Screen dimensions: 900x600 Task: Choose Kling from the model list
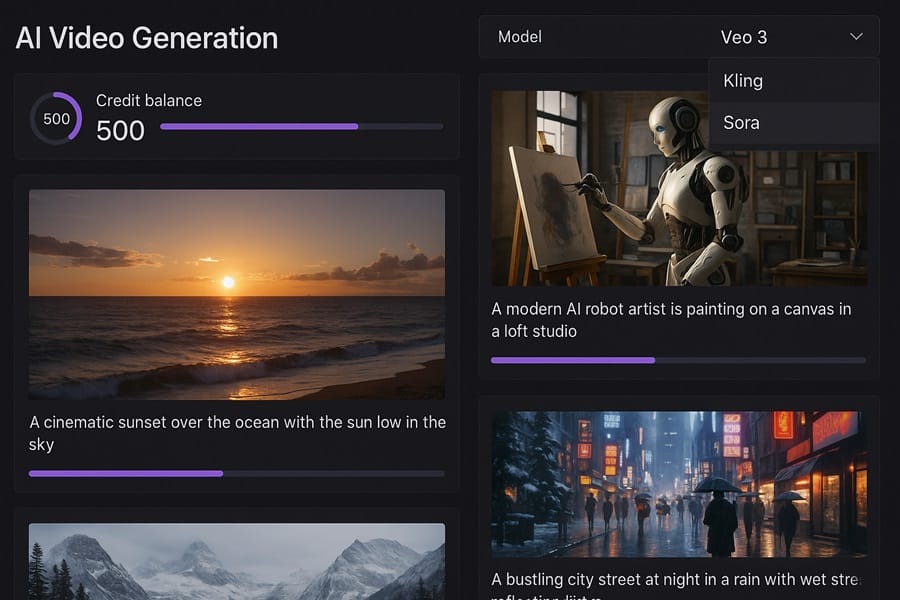[x=743, y=81]
